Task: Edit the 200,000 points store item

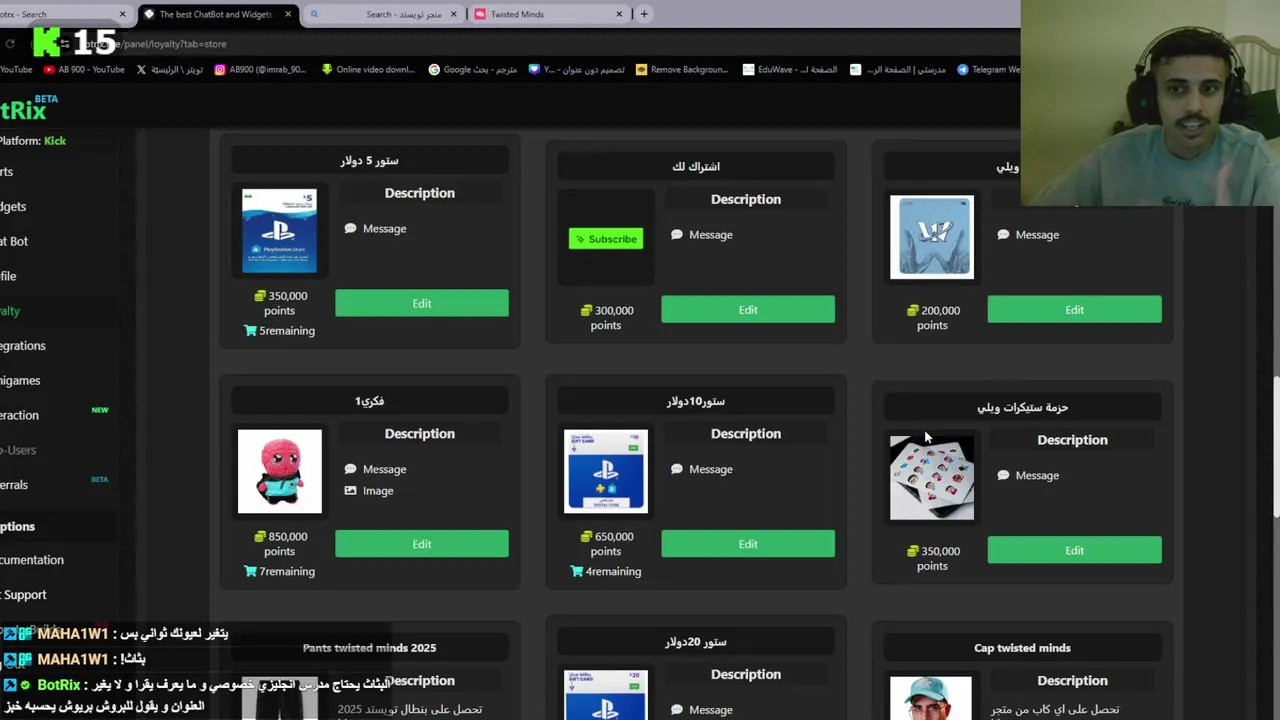Action: pos(1074,310)
